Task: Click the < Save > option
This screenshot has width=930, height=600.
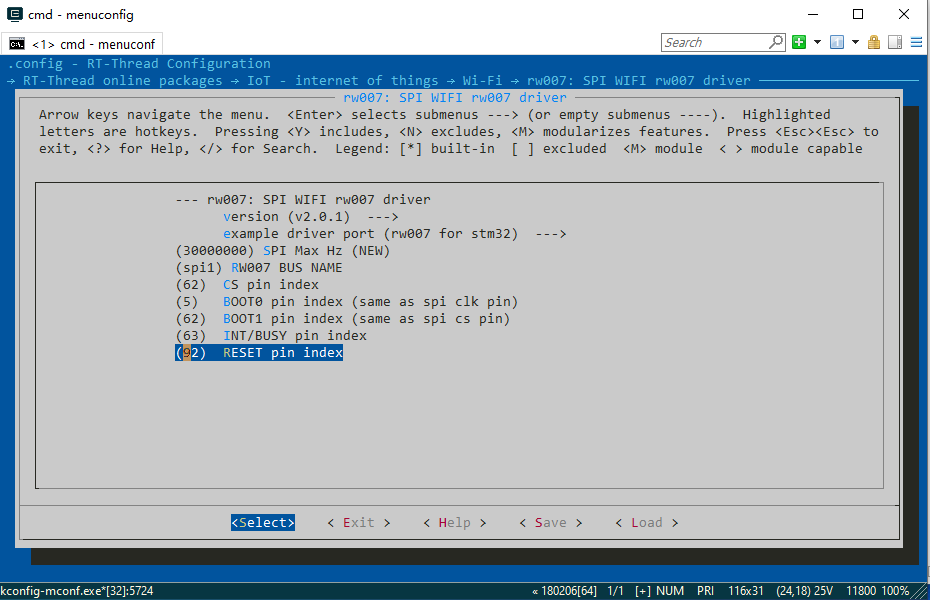Action: [550, 522]
